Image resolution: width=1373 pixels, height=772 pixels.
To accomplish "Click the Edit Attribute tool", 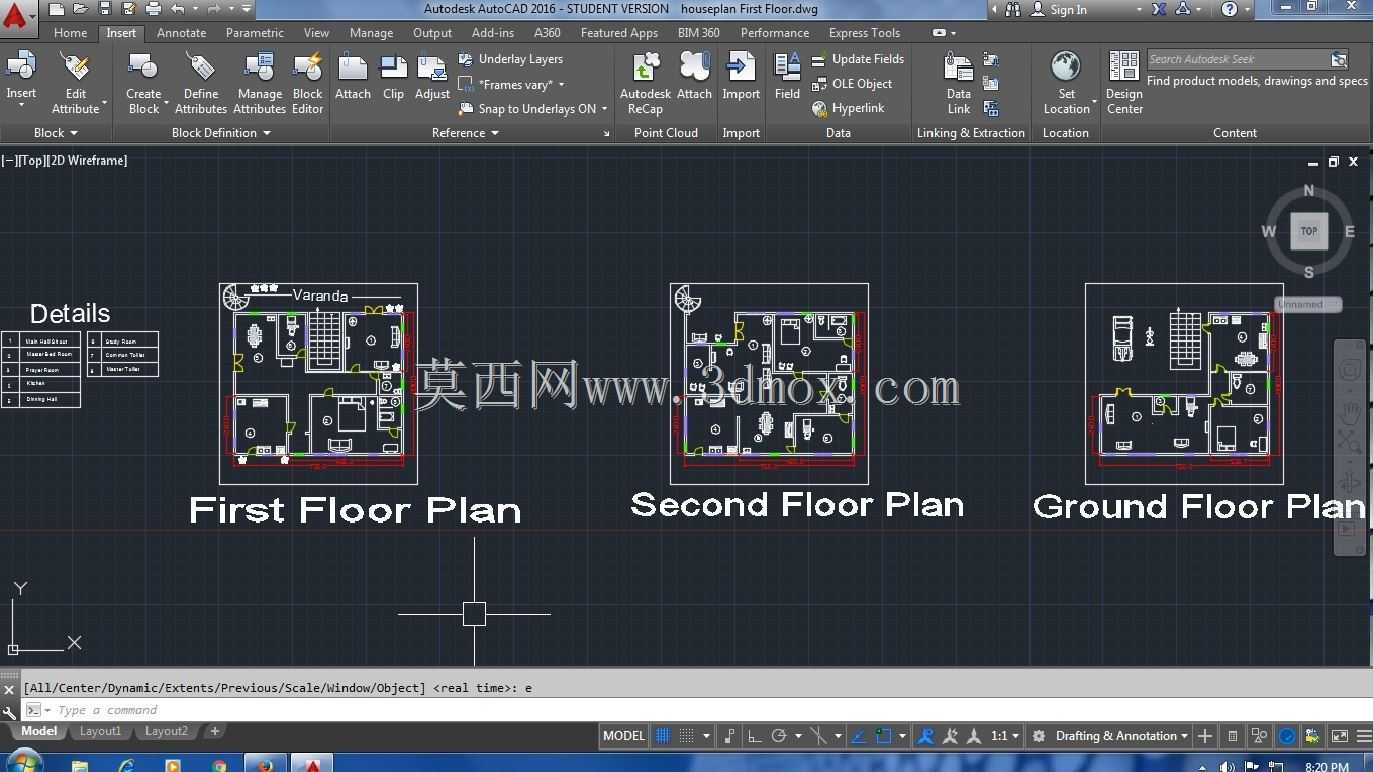I will (76, 83).
